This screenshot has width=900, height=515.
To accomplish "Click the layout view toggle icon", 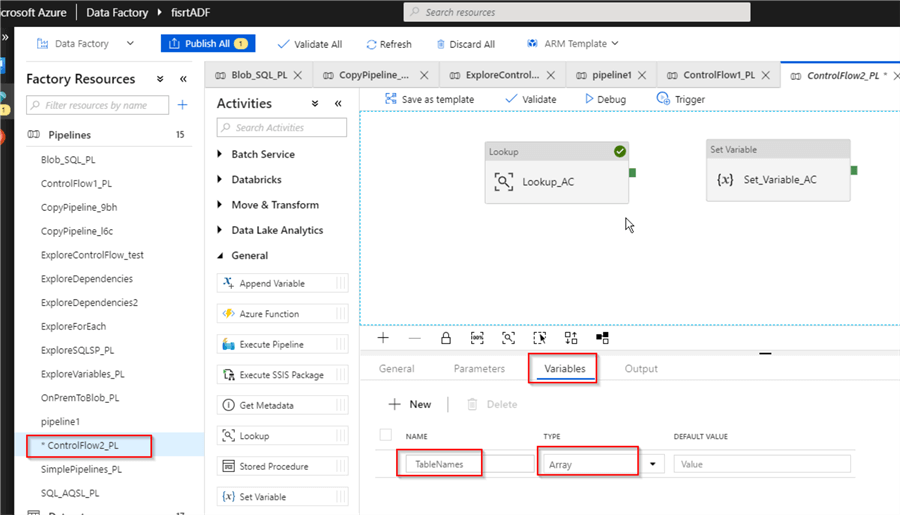I will (x=602, y=338).
